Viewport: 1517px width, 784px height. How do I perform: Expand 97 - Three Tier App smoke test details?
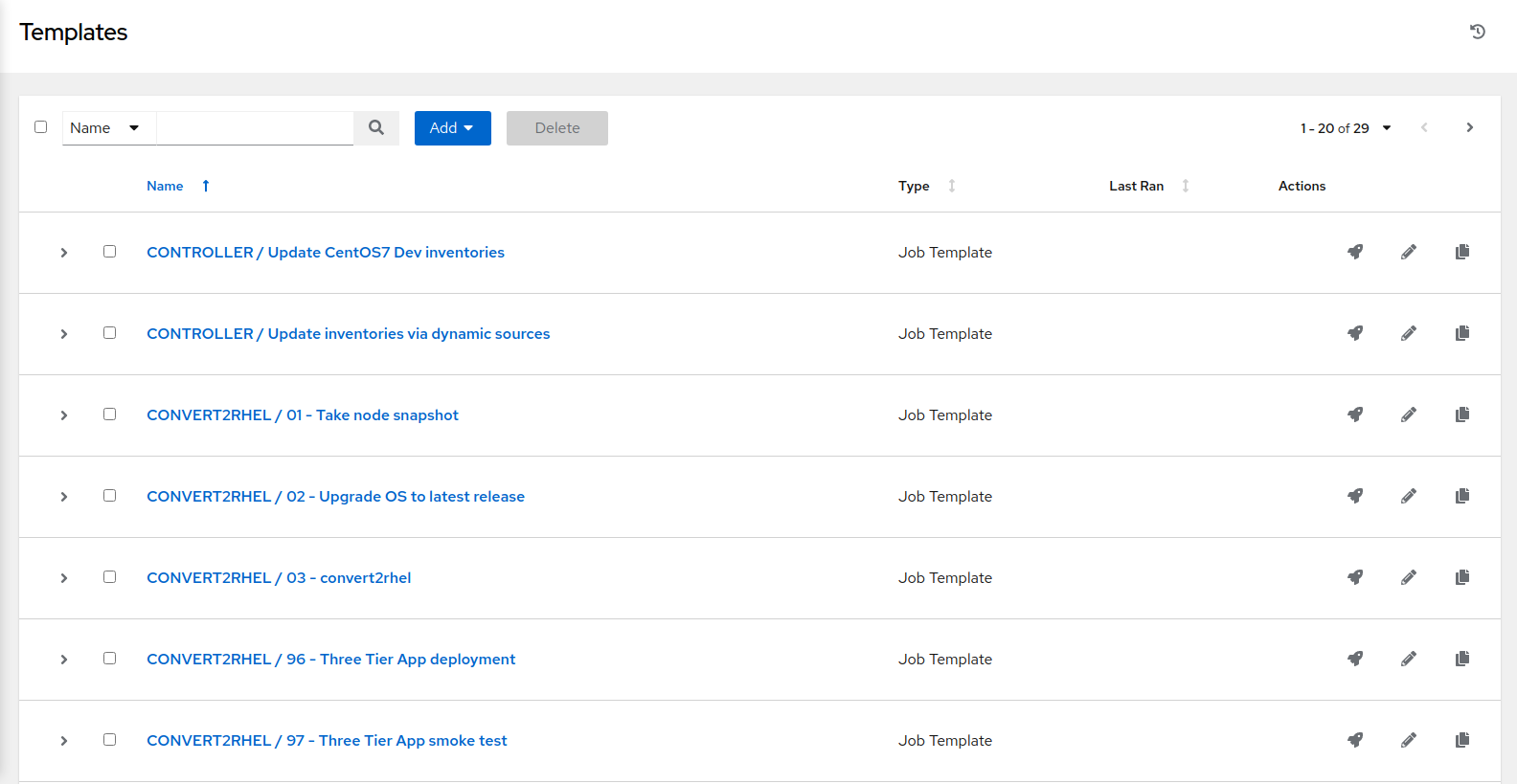click(64, 741)
